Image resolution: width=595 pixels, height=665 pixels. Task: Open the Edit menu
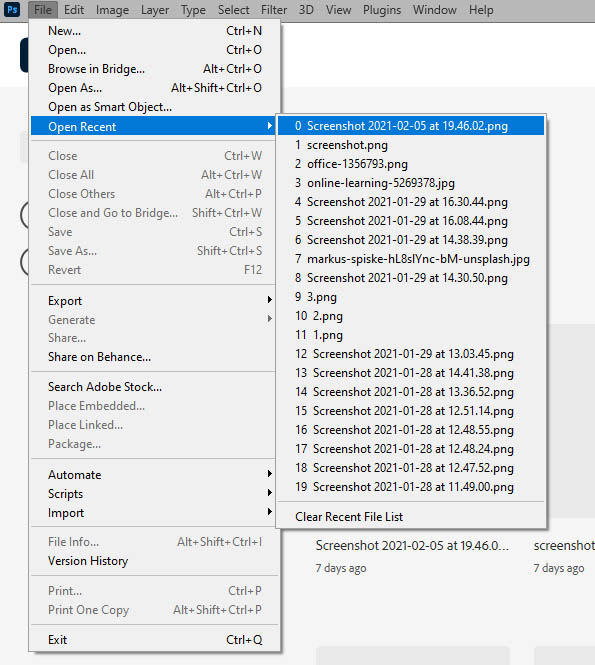[74, 10]
